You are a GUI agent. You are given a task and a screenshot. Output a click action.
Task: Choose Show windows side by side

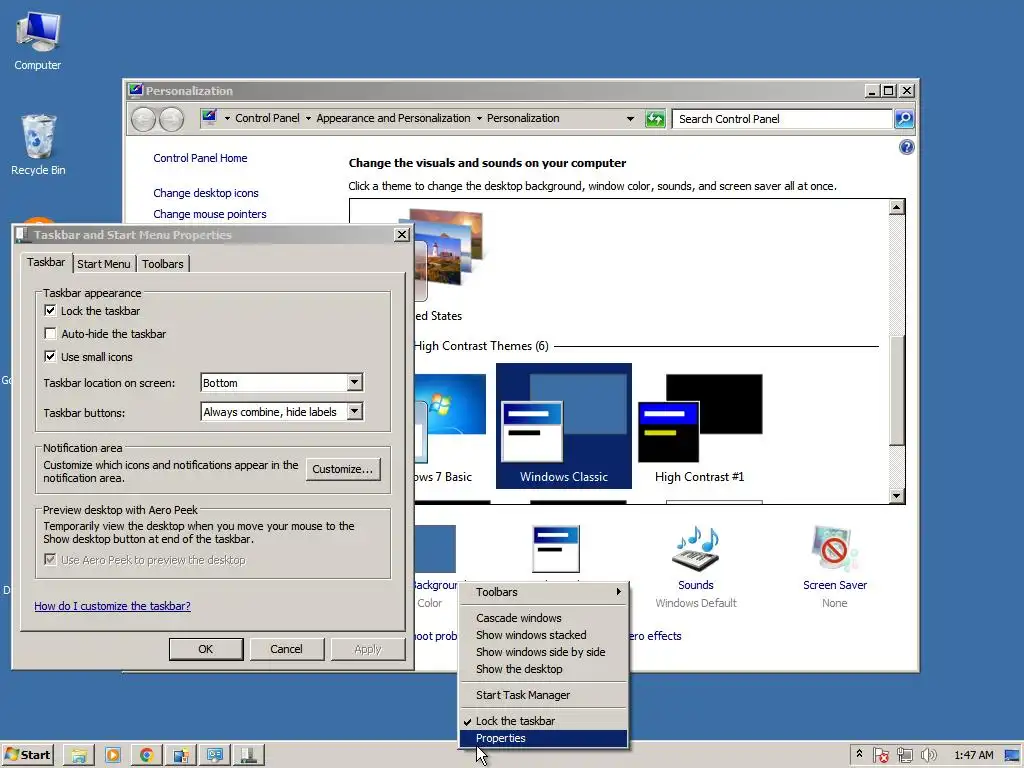click(543, 652)
